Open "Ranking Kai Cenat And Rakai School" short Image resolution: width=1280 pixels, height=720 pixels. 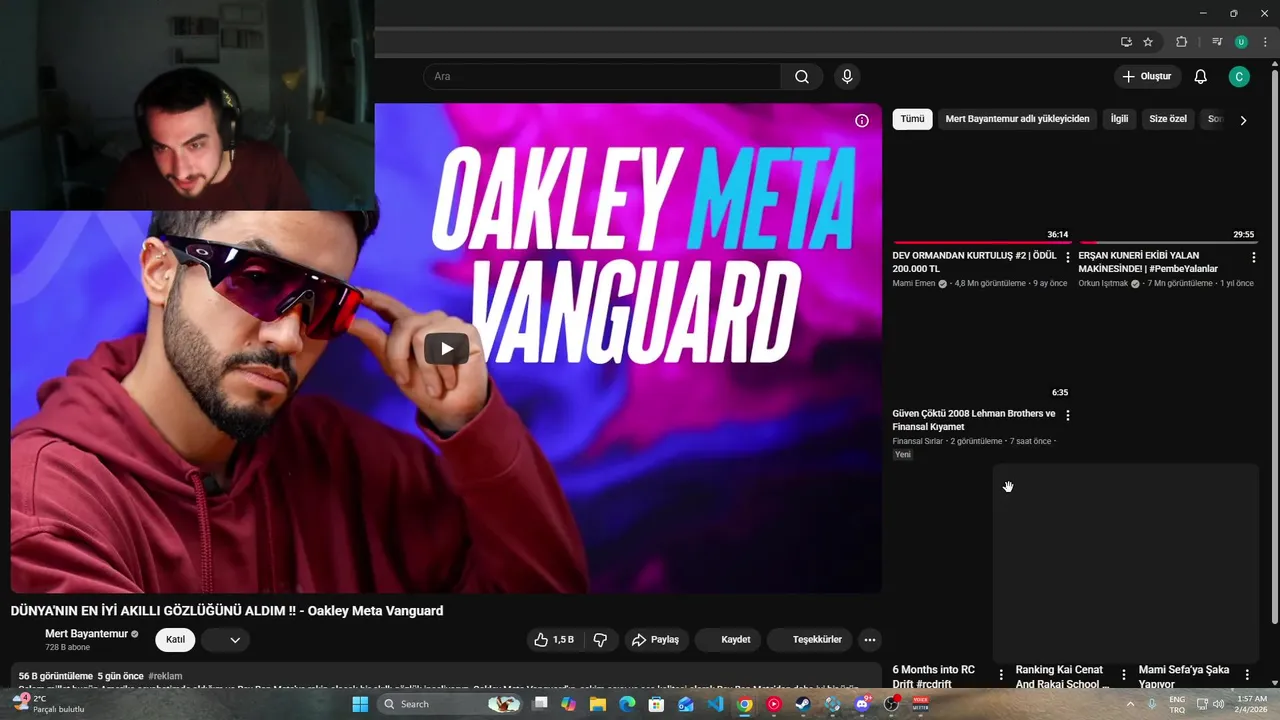pos(1062,676)
